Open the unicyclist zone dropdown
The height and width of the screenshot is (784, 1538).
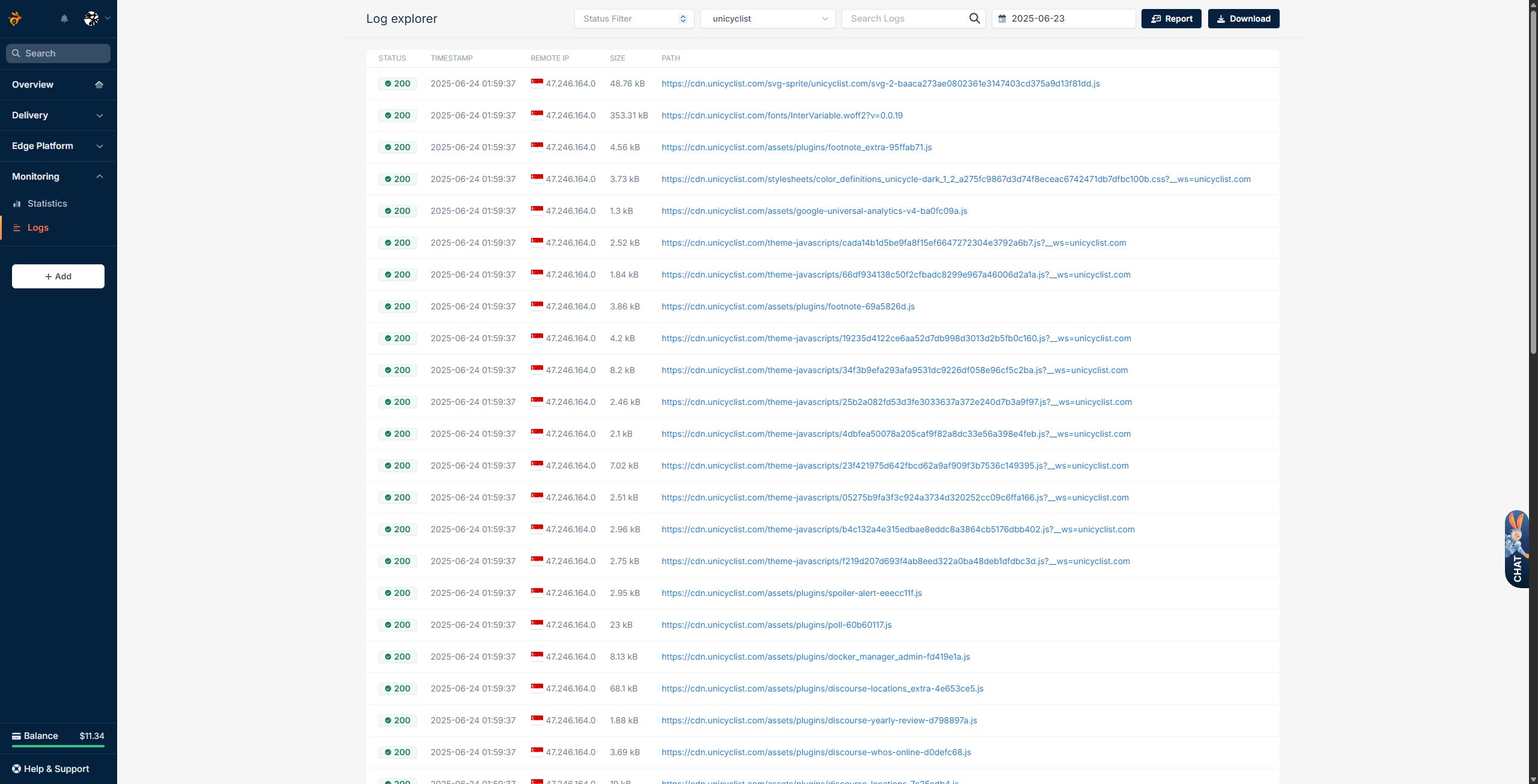click(x=767, y=19)
